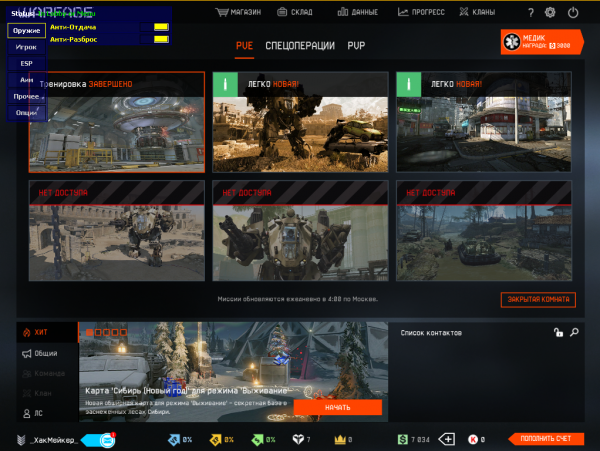This screenshot has width=600, height=451.
Task: Click the contacts list lock icon
Action: point(558,332)
